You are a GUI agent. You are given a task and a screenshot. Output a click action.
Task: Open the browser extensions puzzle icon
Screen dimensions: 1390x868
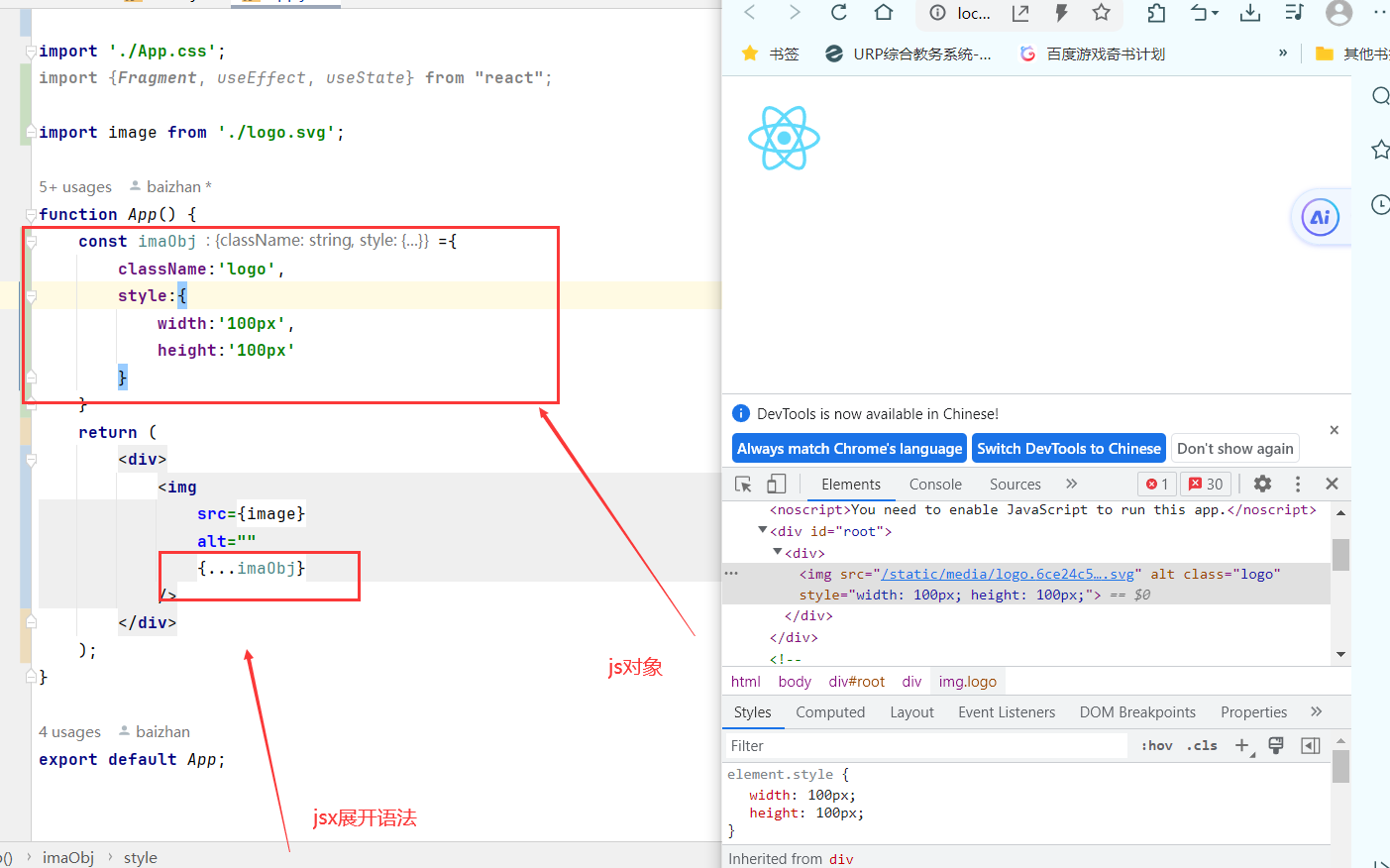pos(1156,13)
